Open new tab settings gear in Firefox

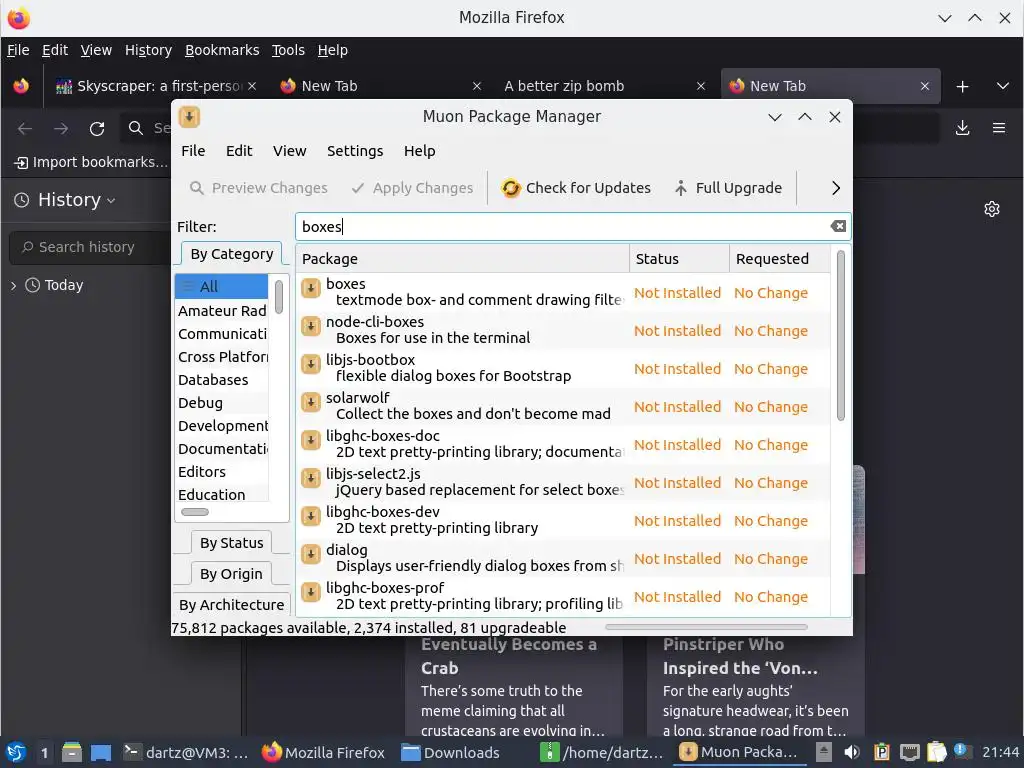pos(991,209)
